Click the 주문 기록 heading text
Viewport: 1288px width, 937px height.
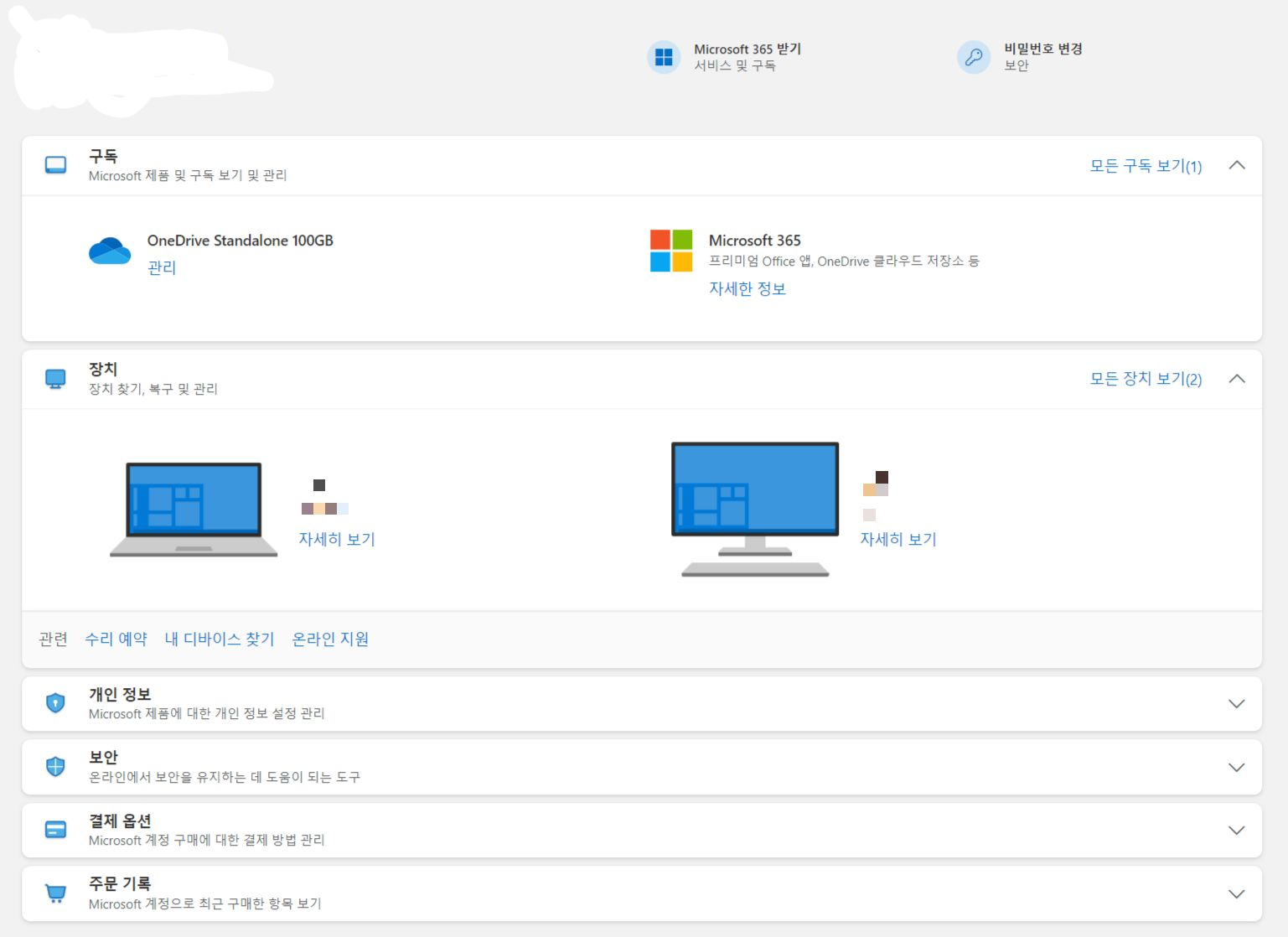(x=120, y=883)
